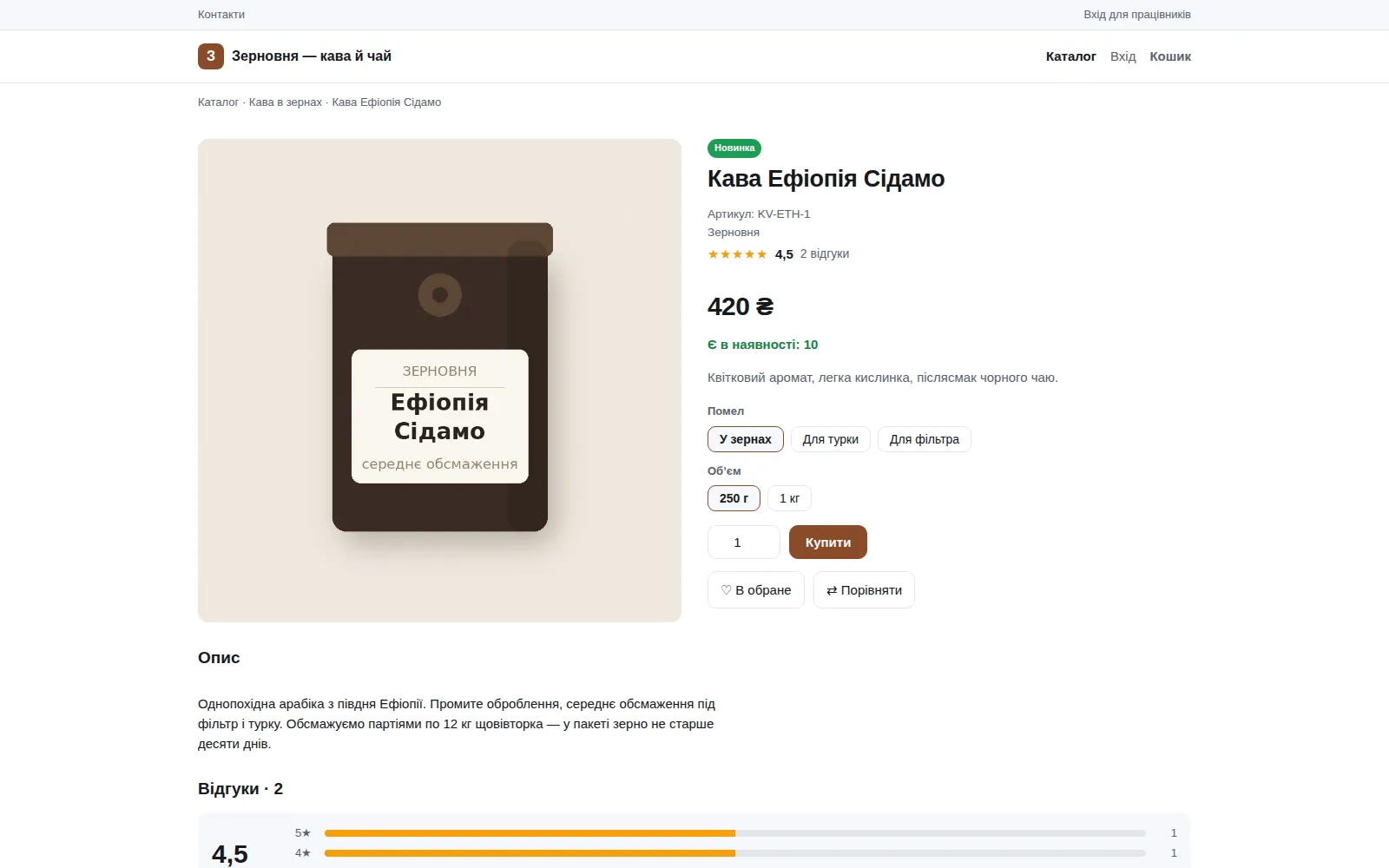Image resolution: width=1389 pixels, height=868 pixels.
Task: Choose grind Для фільтра
Action: point(925,439)
